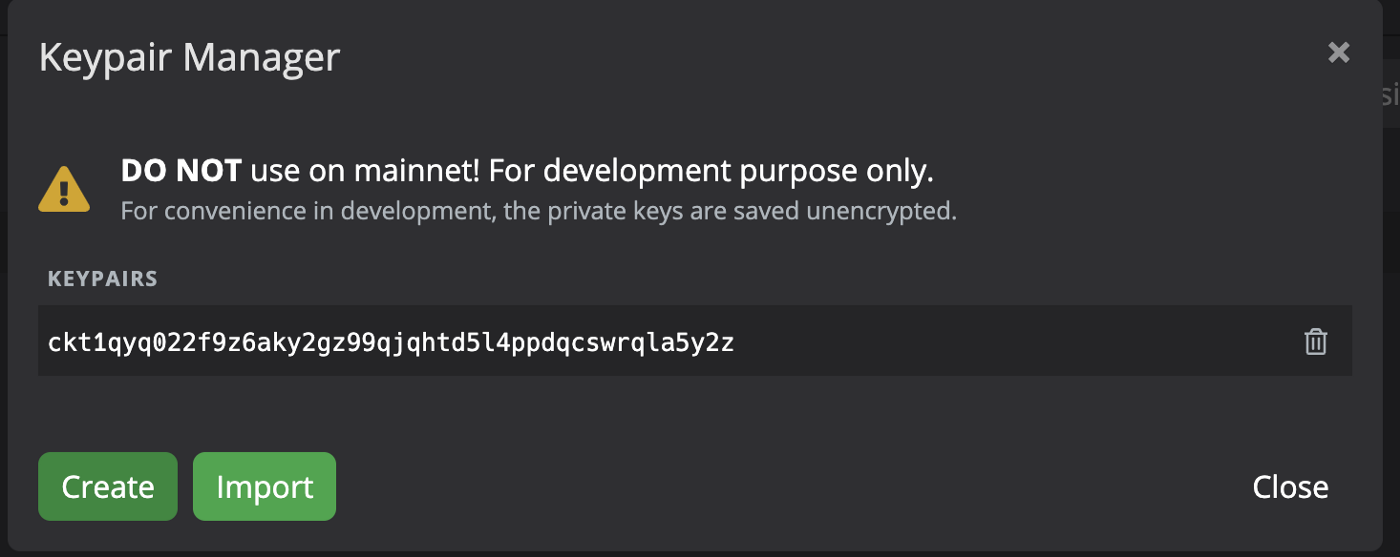This screenshot has width=1400, height=557.
Task: Click the ckt1 prefix of the address
Action: point(77,343)
